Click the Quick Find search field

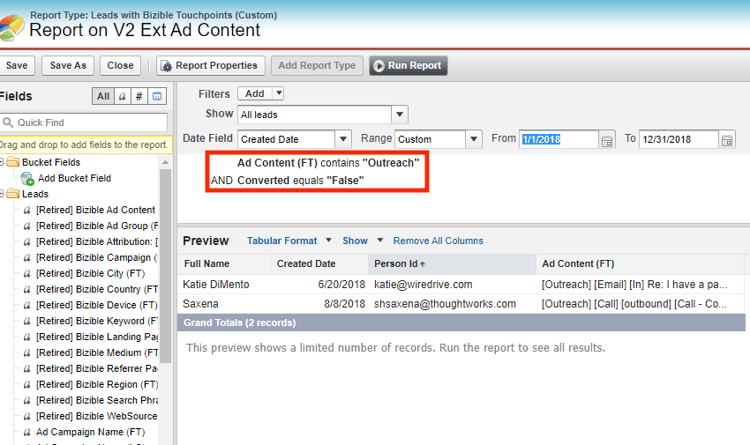point(84,122)
